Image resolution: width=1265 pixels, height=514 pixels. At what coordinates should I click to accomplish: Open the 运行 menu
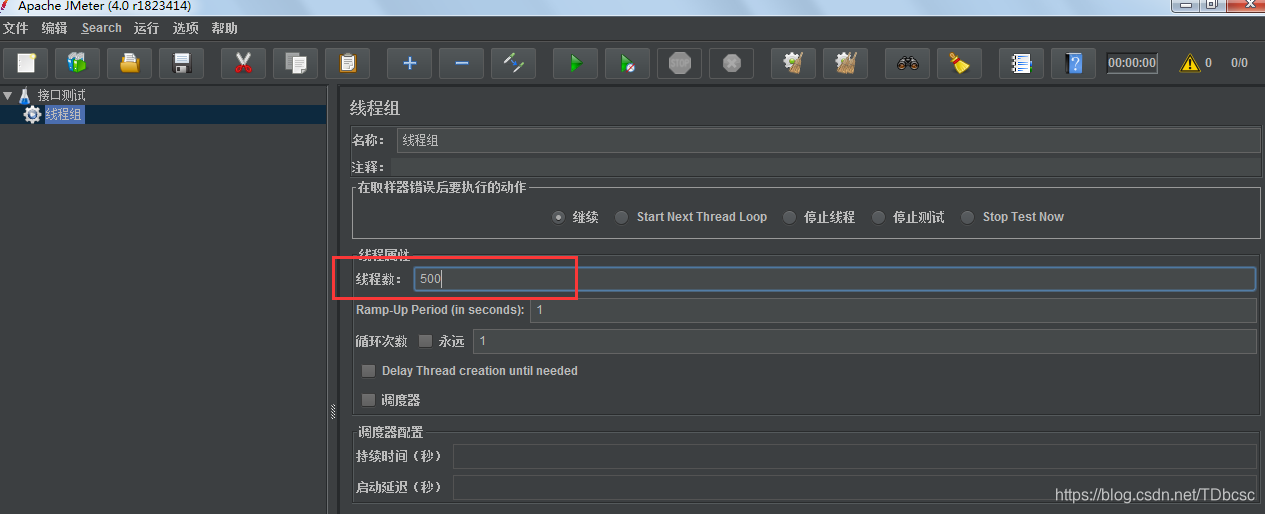click(146, 28)
